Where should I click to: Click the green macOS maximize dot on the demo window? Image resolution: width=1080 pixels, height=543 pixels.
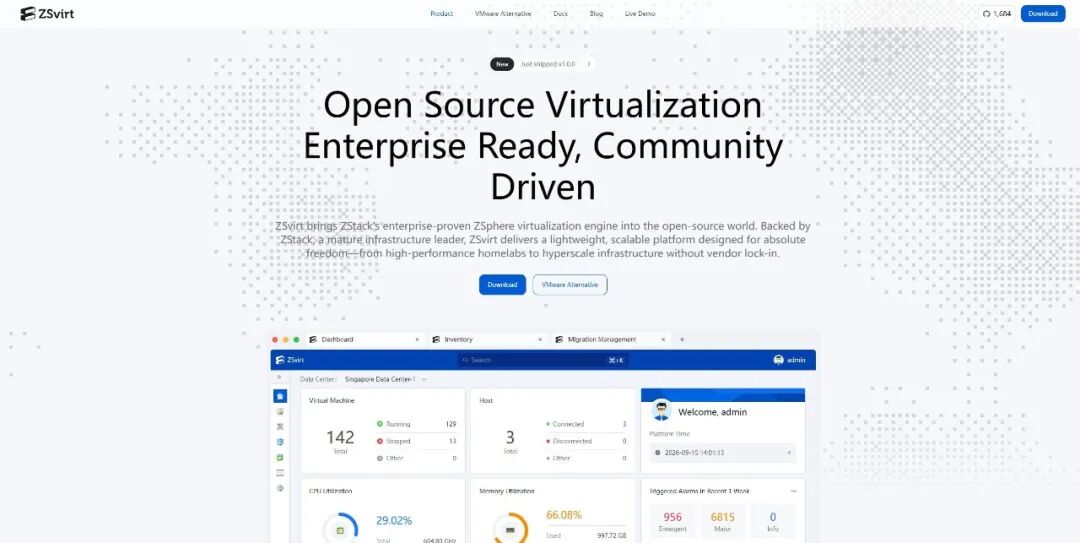296,340
